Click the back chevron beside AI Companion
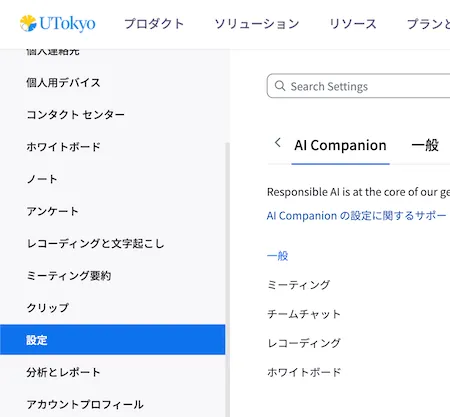450x417 pixels. (x=278, y=143)
